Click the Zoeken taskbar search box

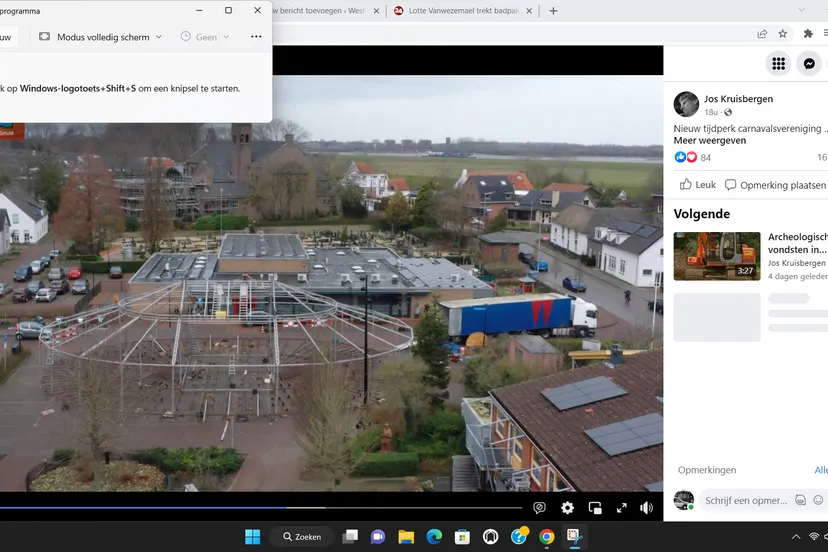pos(302,537)
